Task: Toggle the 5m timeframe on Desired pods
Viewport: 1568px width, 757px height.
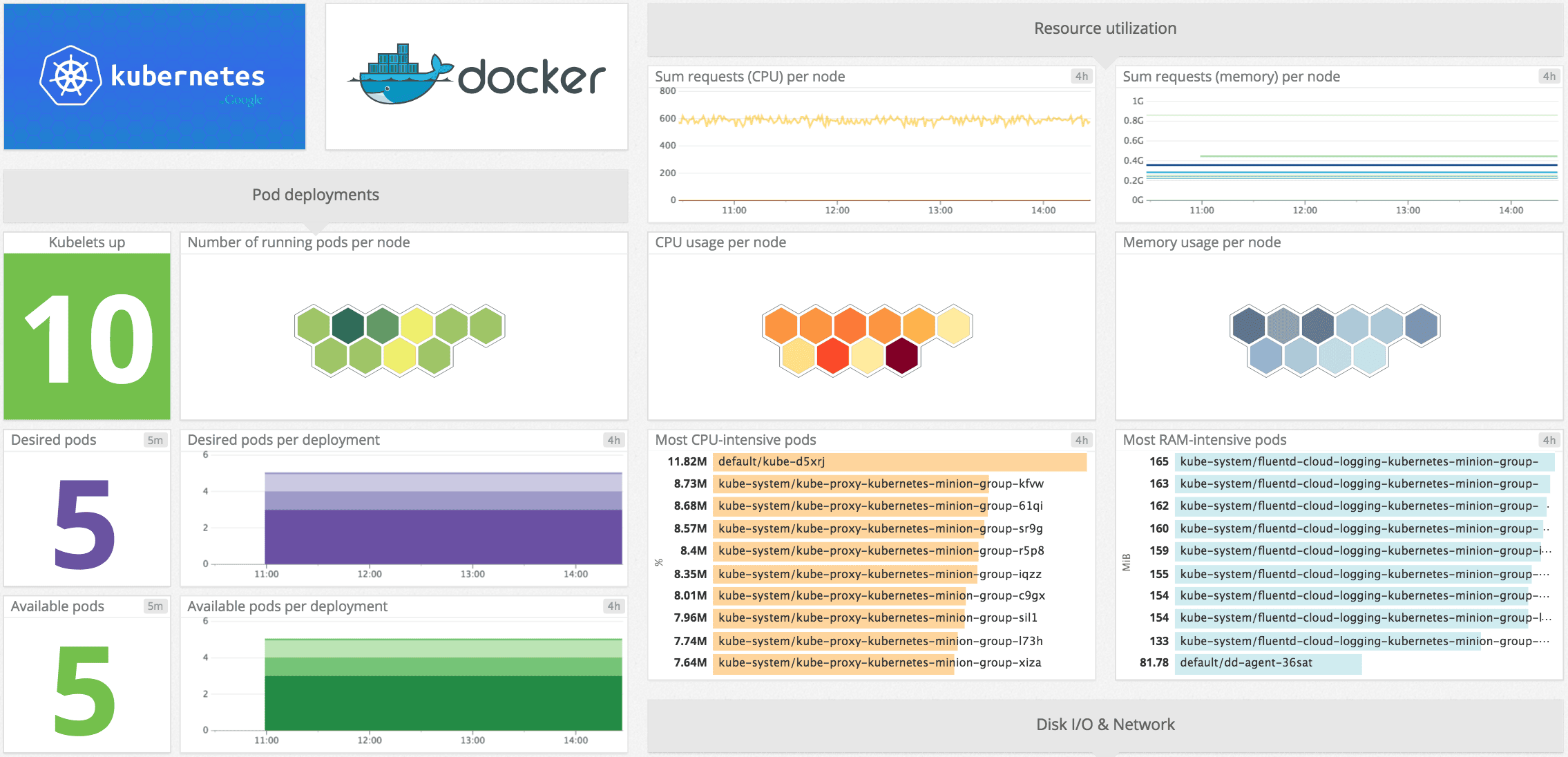Action: click(155, 440)
